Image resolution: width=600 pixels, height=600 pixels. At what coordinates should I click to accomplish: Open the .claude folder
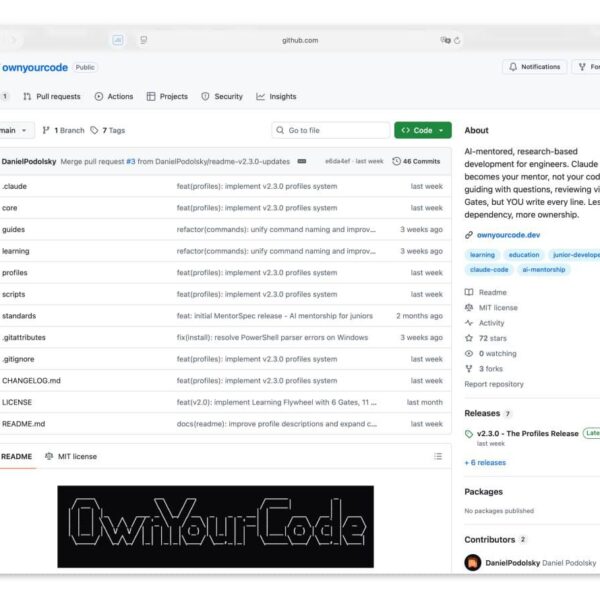(x=15, y=186)
